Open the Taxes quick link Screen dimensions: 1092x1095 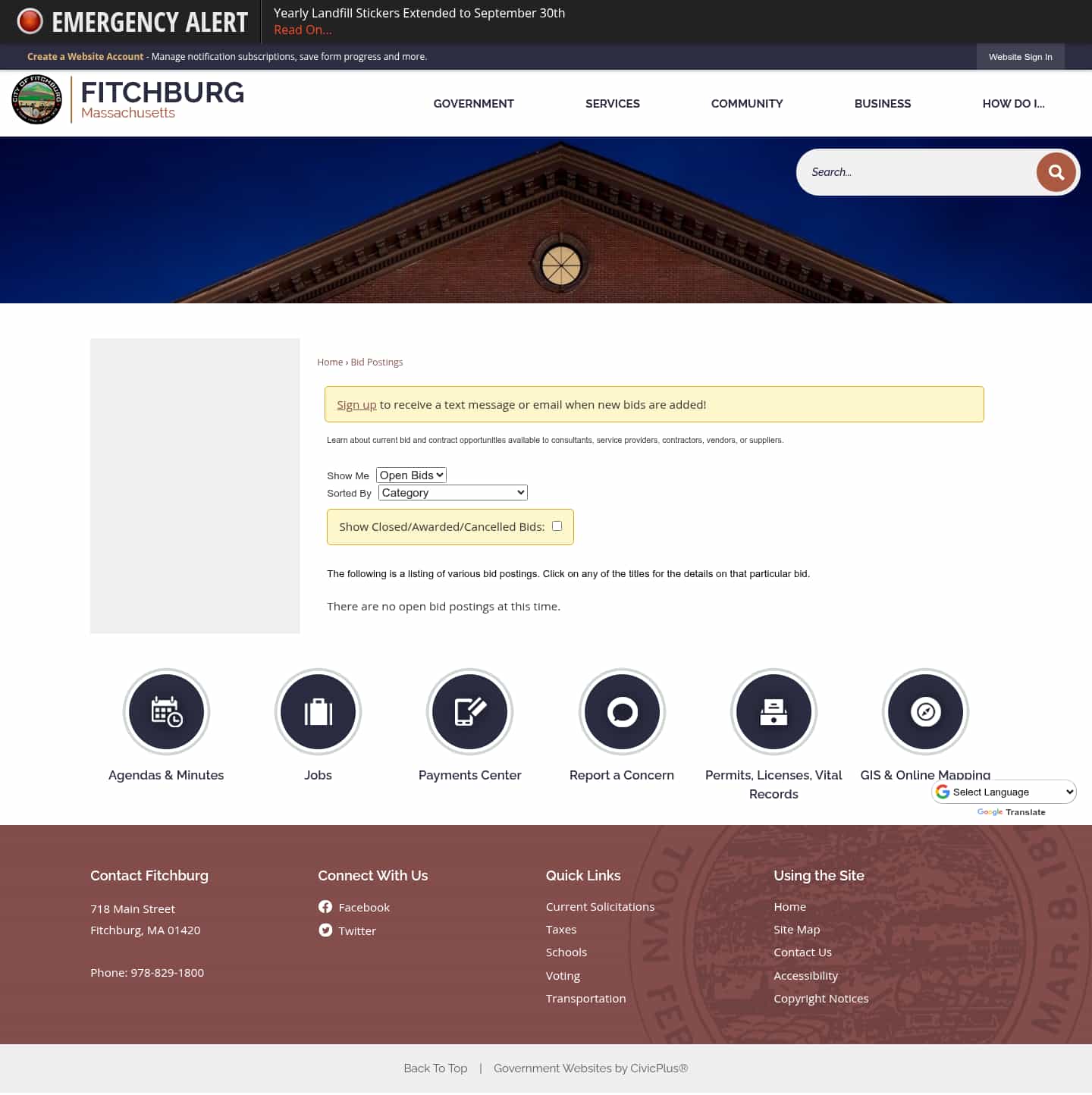point(561,930)
